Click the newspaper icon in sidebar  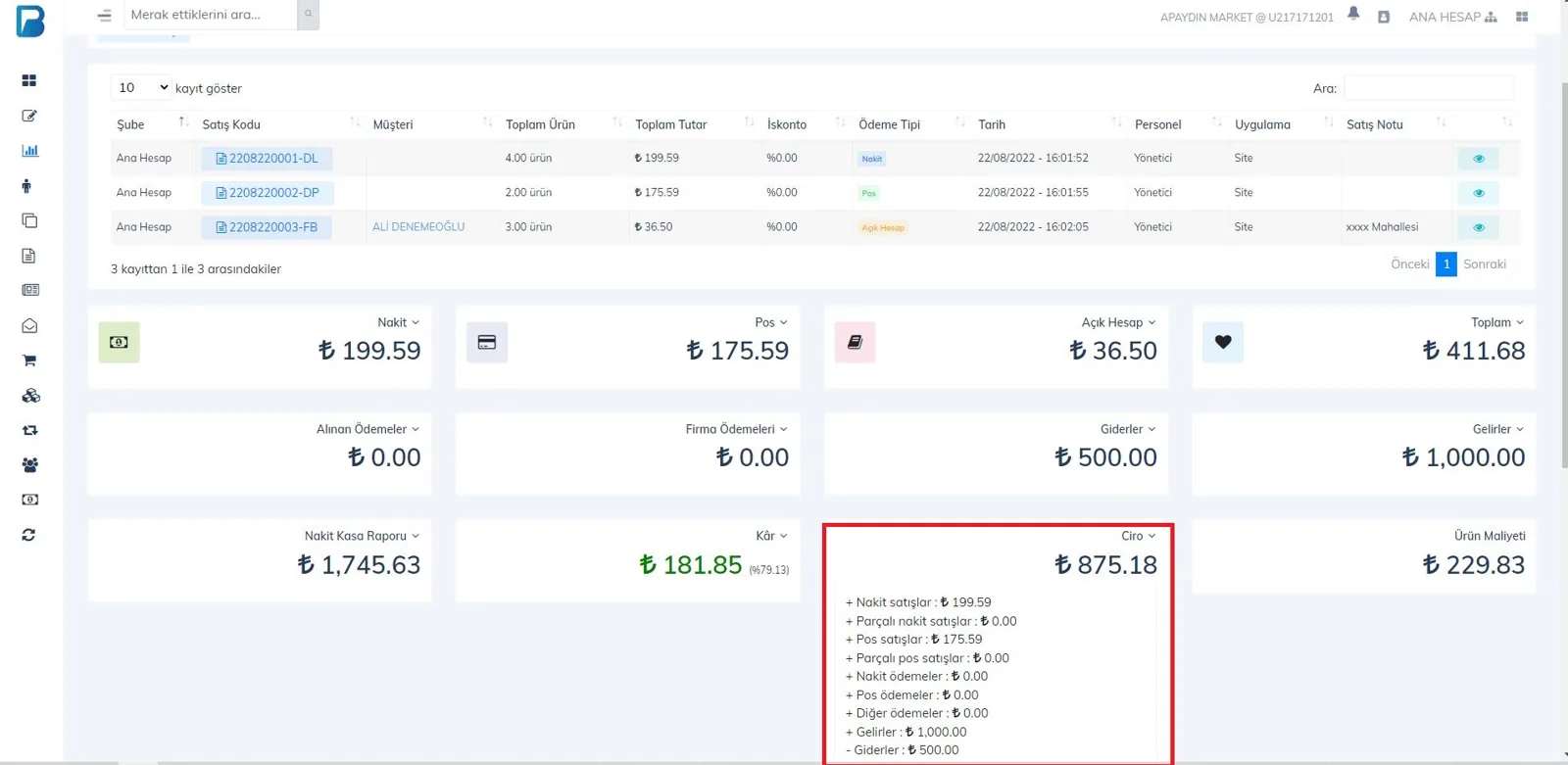[x=30, y=290]
